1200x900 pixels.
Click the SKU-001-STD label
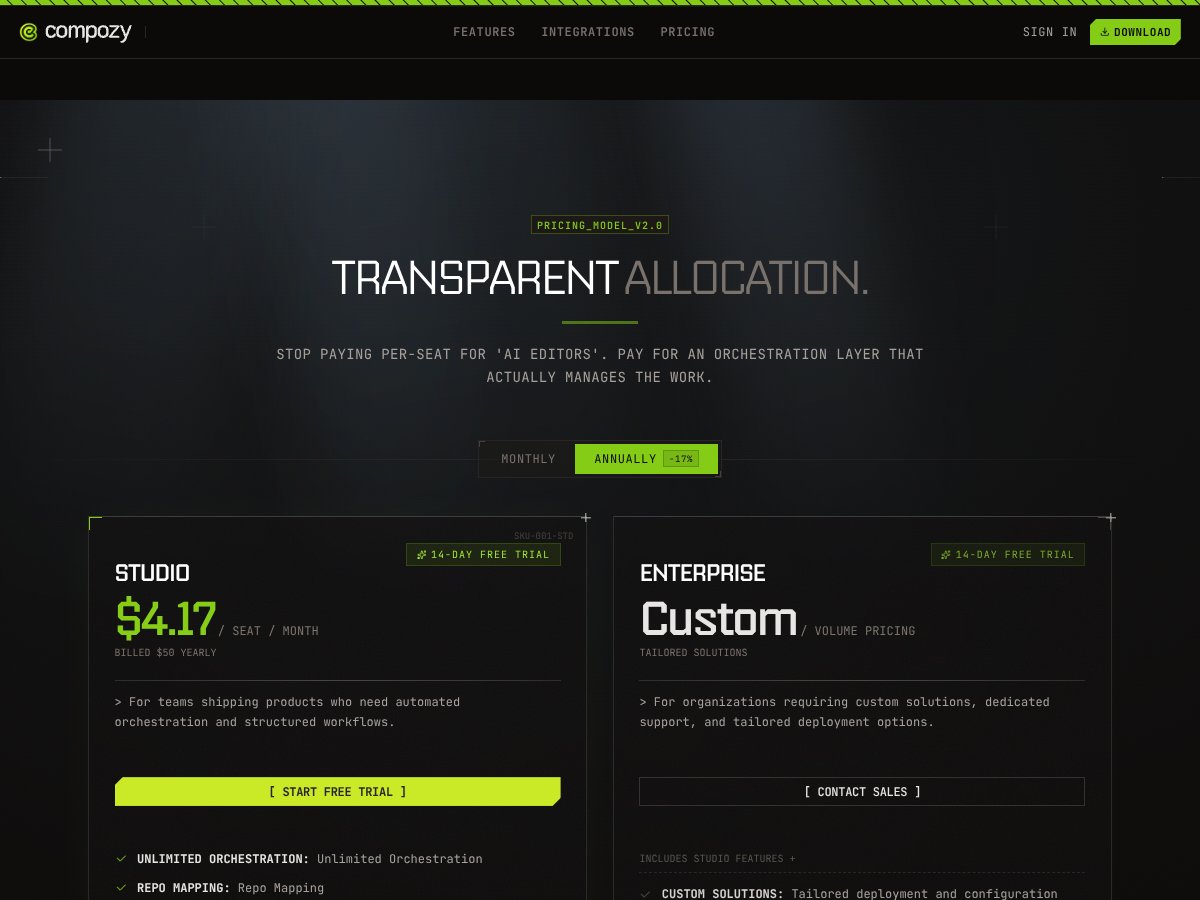coord(543,535)
